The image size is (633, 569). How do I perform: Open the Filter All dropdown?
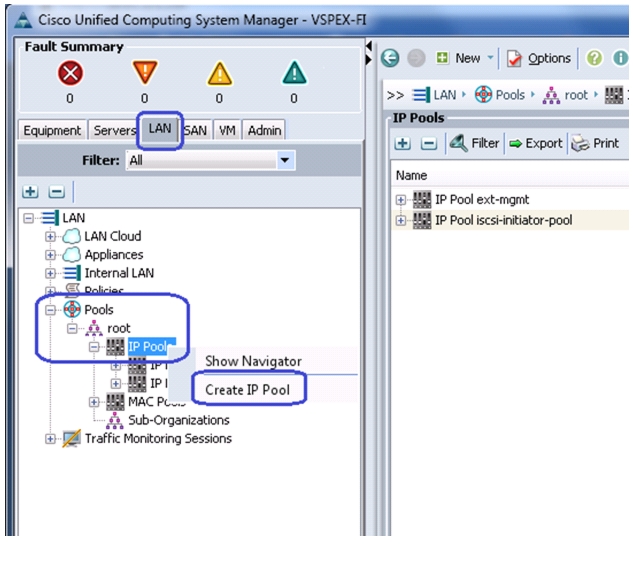[x=210, y=160]
